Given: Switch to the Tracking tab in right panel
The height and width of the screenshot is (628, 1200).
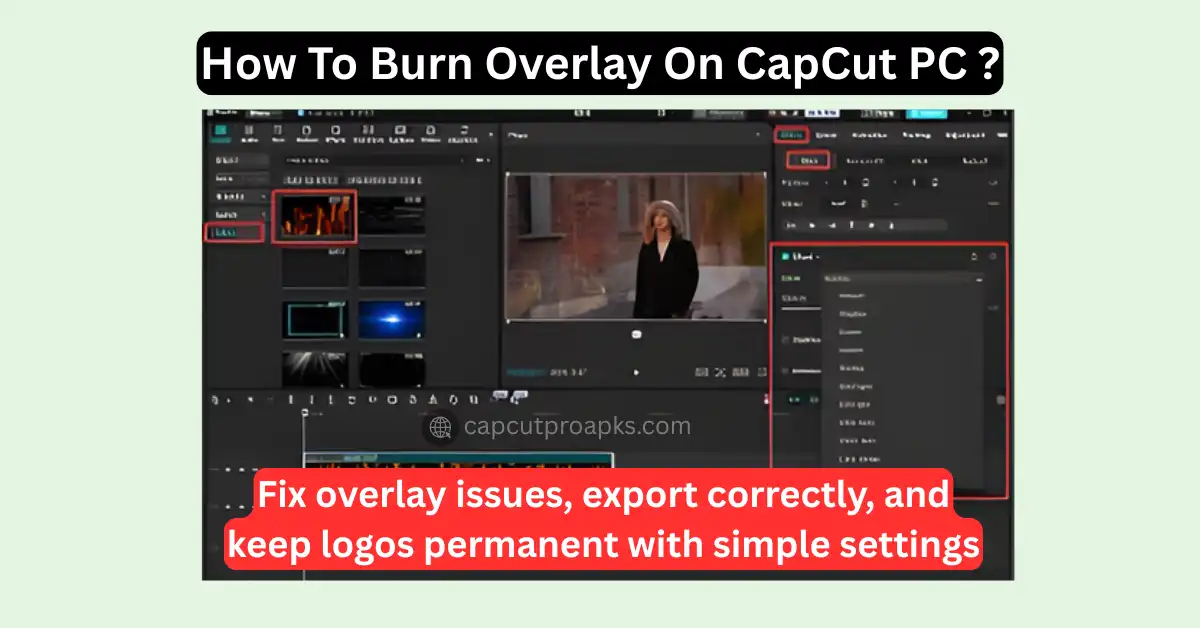Looking at the screenshot, I should click(x=915, y=134).
